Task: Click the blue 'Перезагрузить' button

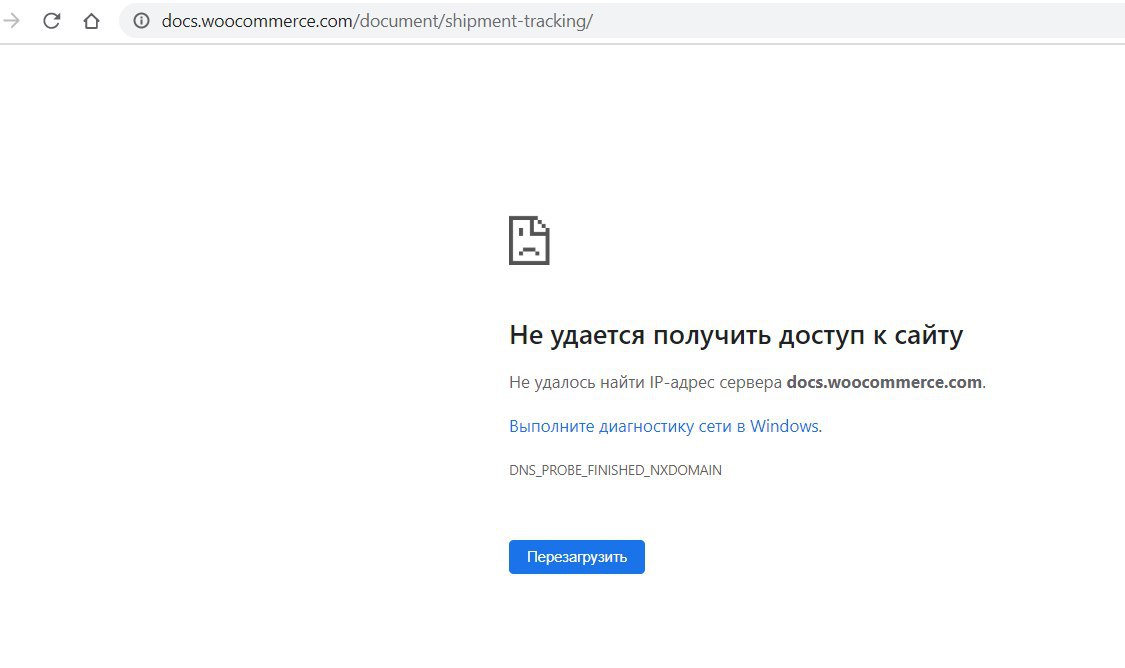Action: pyautogui.click(x=577, y=557)
